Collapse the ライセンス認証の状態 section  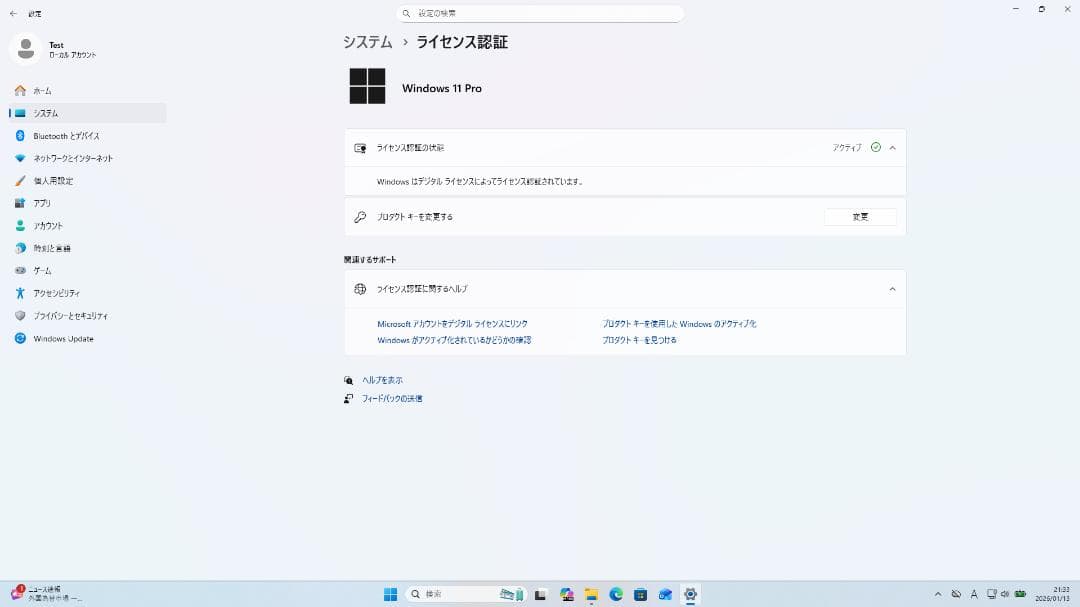(x=892, y=147)
